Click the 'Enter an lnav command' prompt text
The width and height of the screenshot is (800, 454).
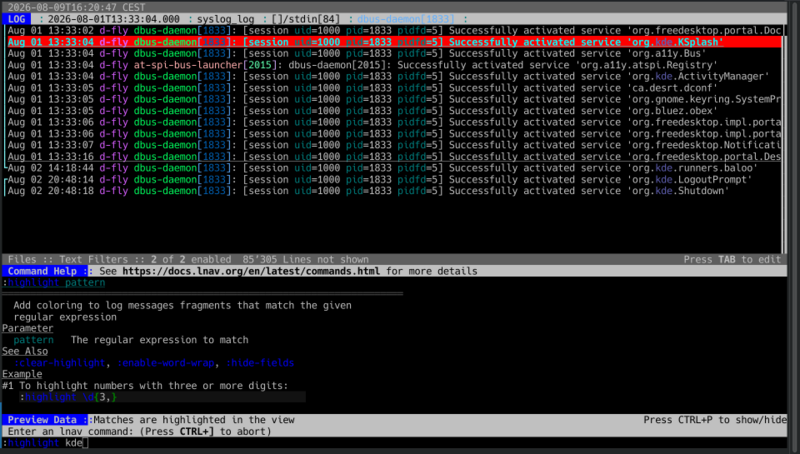click(x=139, y=432)
